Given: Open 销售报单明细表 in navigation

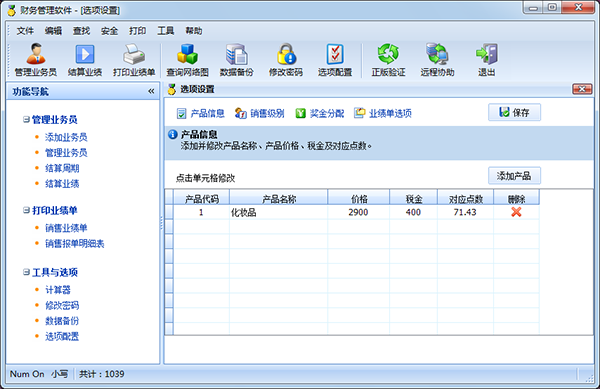Looking at the screenshot, I should tap(75, 243).
